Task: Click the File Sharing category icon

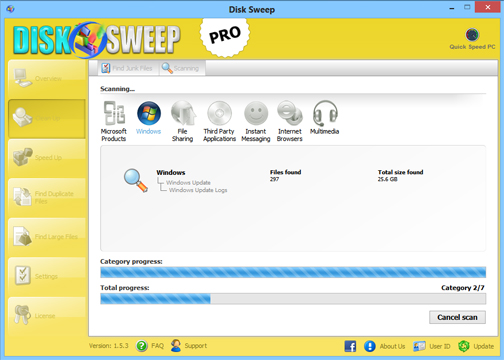Action: tap(183, 113)
